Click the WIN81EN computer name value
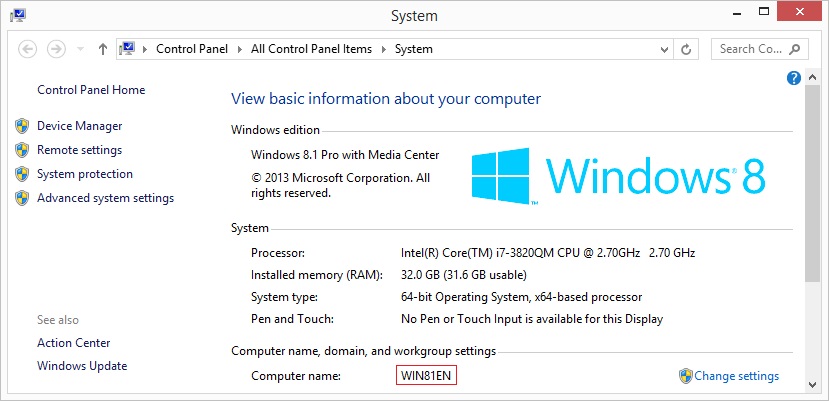Viewport: 829px width, 401px height. (x=426, y=376)
